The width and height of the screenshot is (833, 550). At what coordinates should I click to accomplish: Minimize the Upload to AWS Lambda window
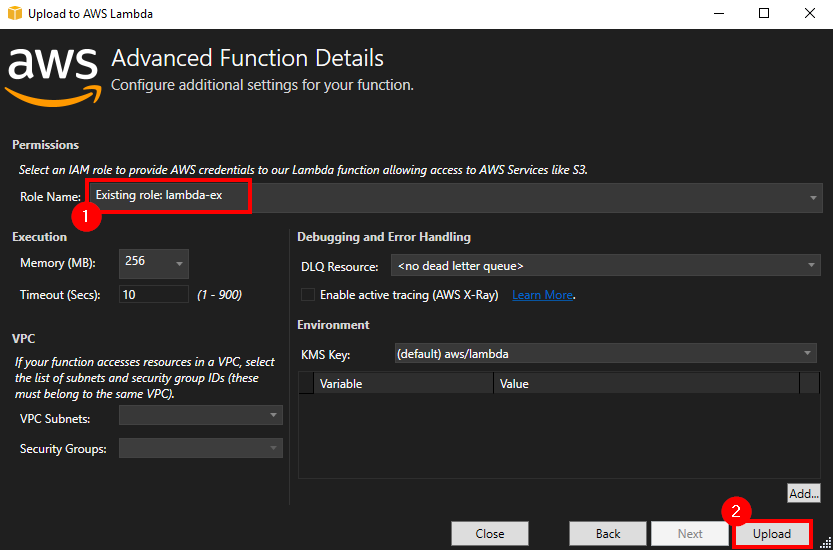click(x=718, y=14)
